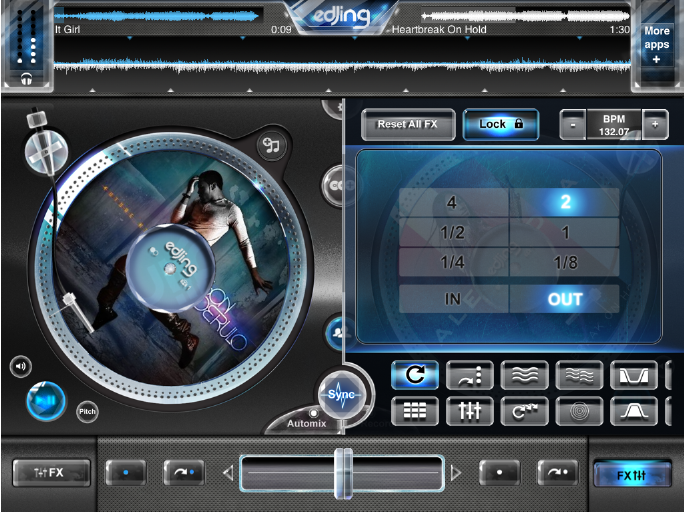The image size is (684, 513).
Task: Click Reset All FX button
Action: [408, 124]
